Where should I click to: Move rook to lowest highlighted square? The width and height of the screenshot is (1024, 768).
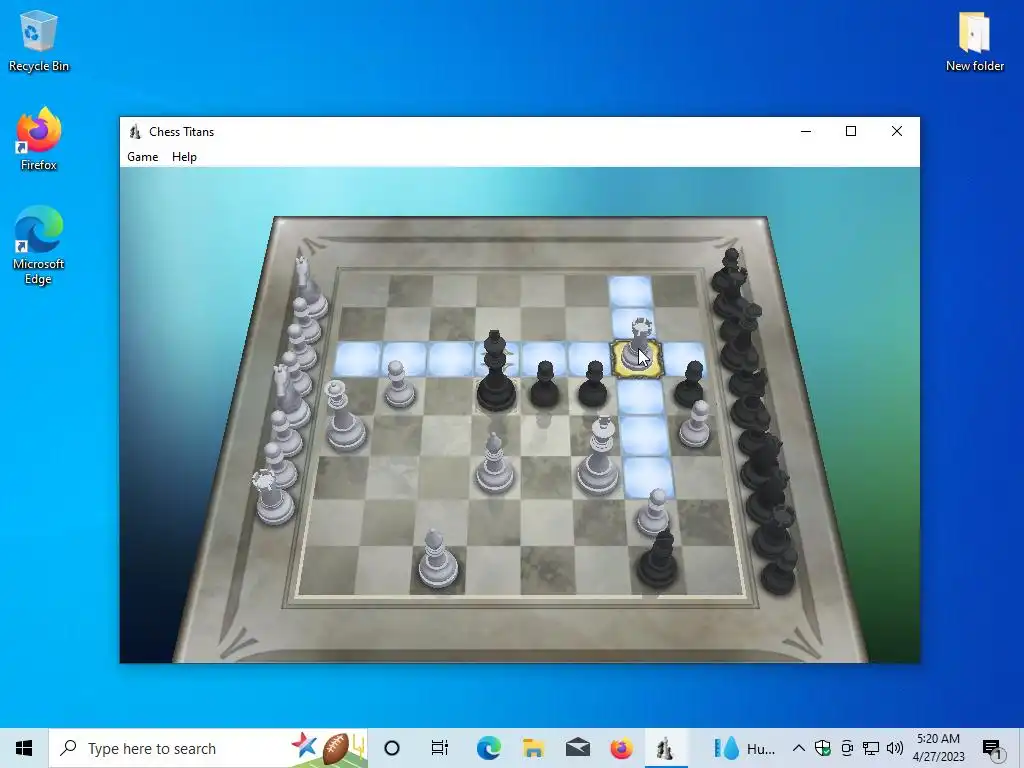648,475
